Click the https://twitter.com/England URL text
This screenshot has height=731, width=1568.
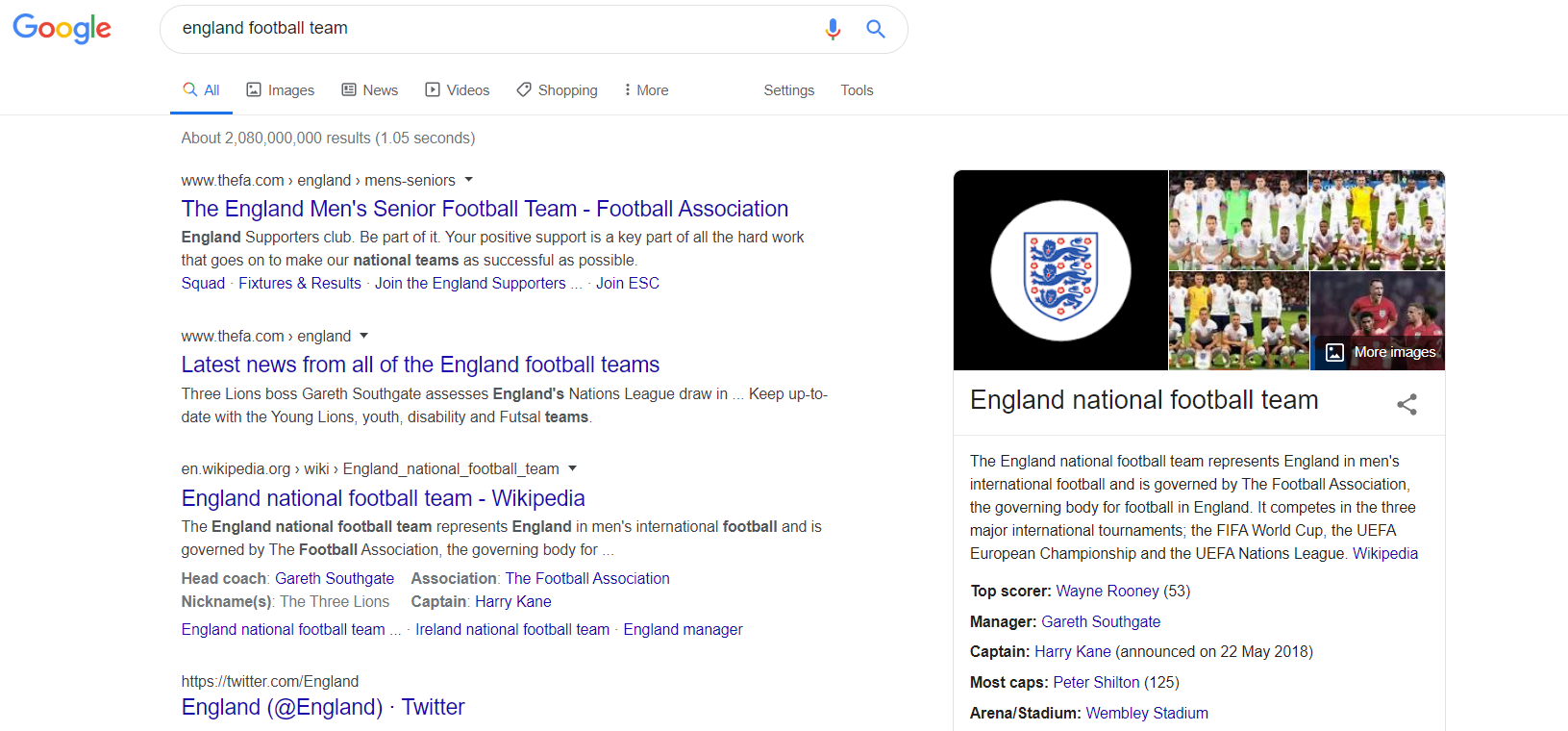[x=270, y=681]
